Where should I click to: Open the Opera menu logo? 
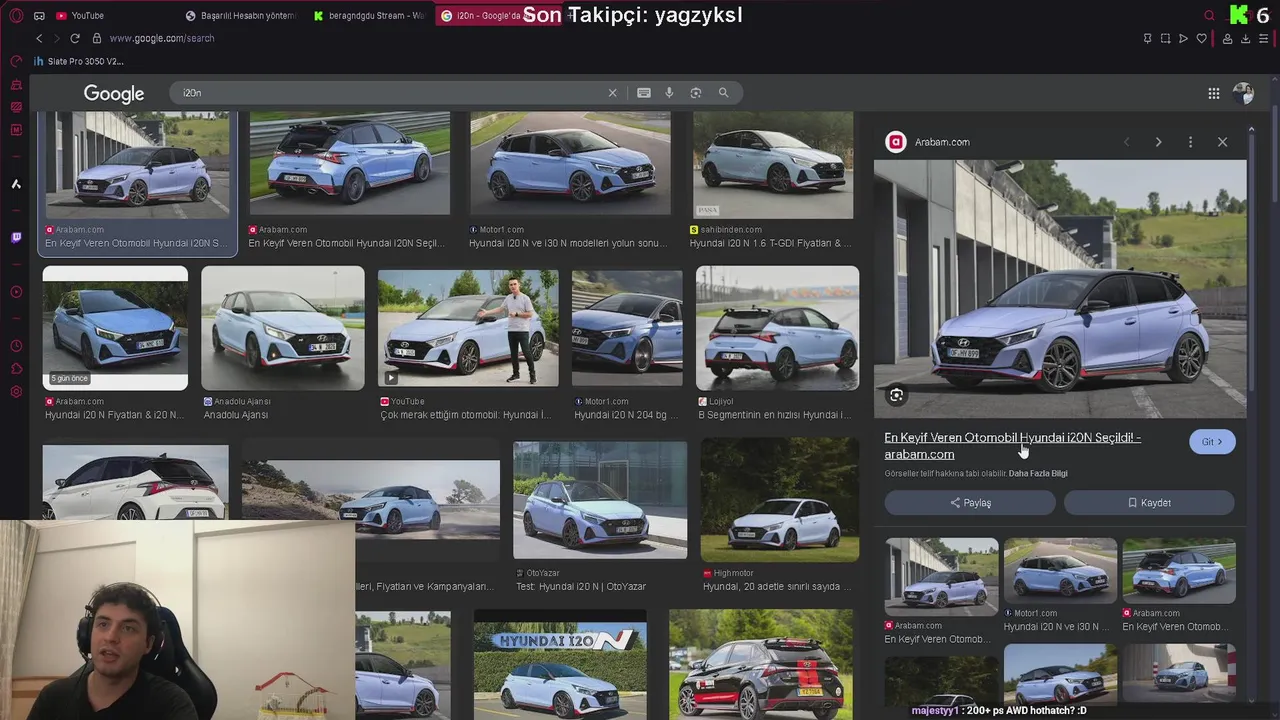16,15
